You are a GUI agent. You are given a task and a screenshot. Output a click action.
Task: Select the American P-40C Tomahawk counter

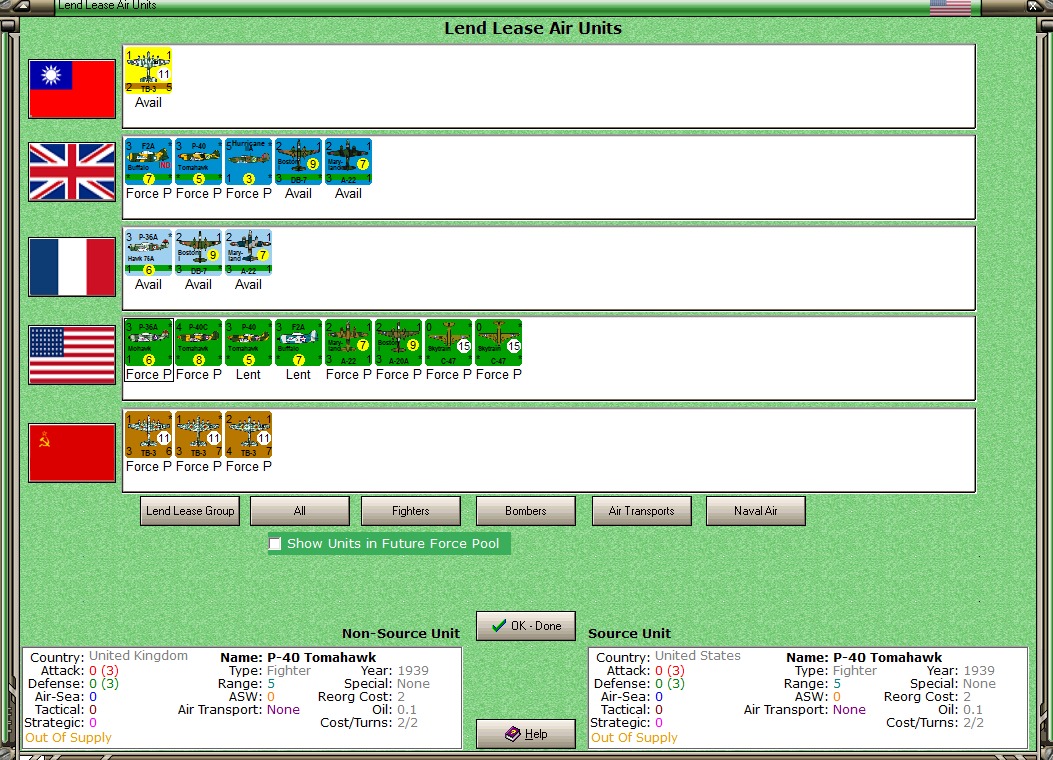pos(198,343)
